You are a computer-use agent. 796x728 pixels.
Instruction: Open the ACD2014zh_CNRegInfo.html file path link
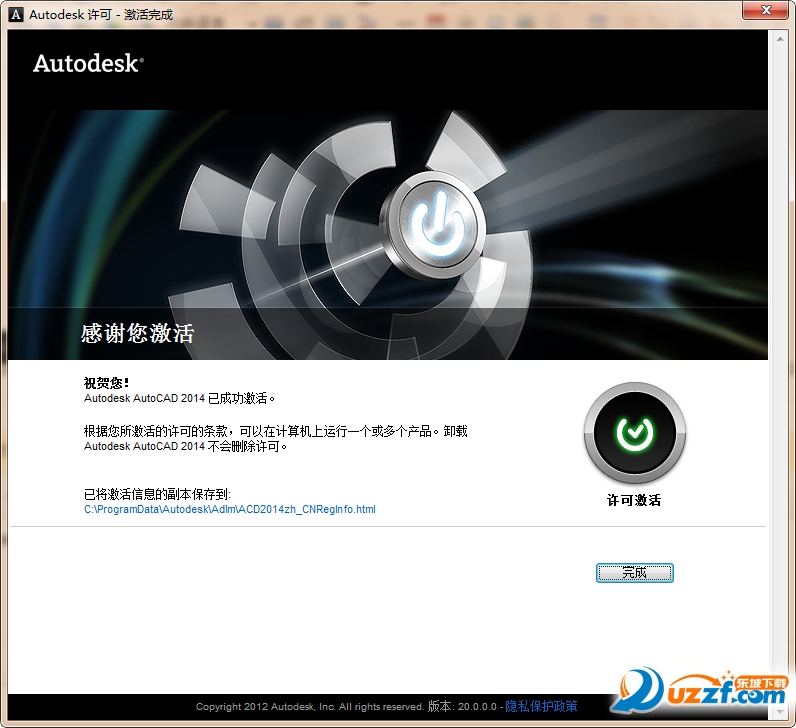coord(230,509)
